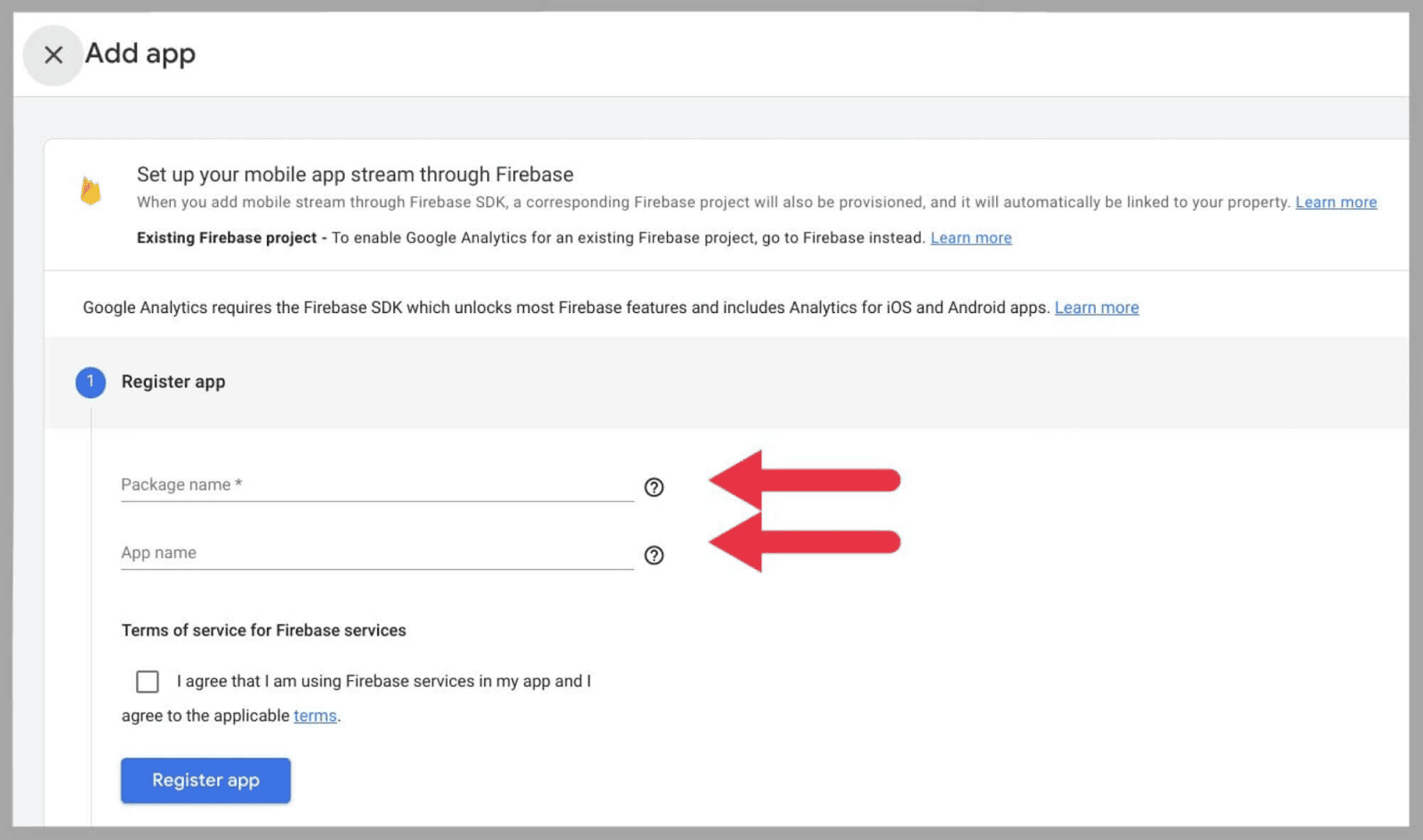The width and height of the screenshot is (1423, 840).
Task: Open the applicable terms link
Action: tap(315, 716)
